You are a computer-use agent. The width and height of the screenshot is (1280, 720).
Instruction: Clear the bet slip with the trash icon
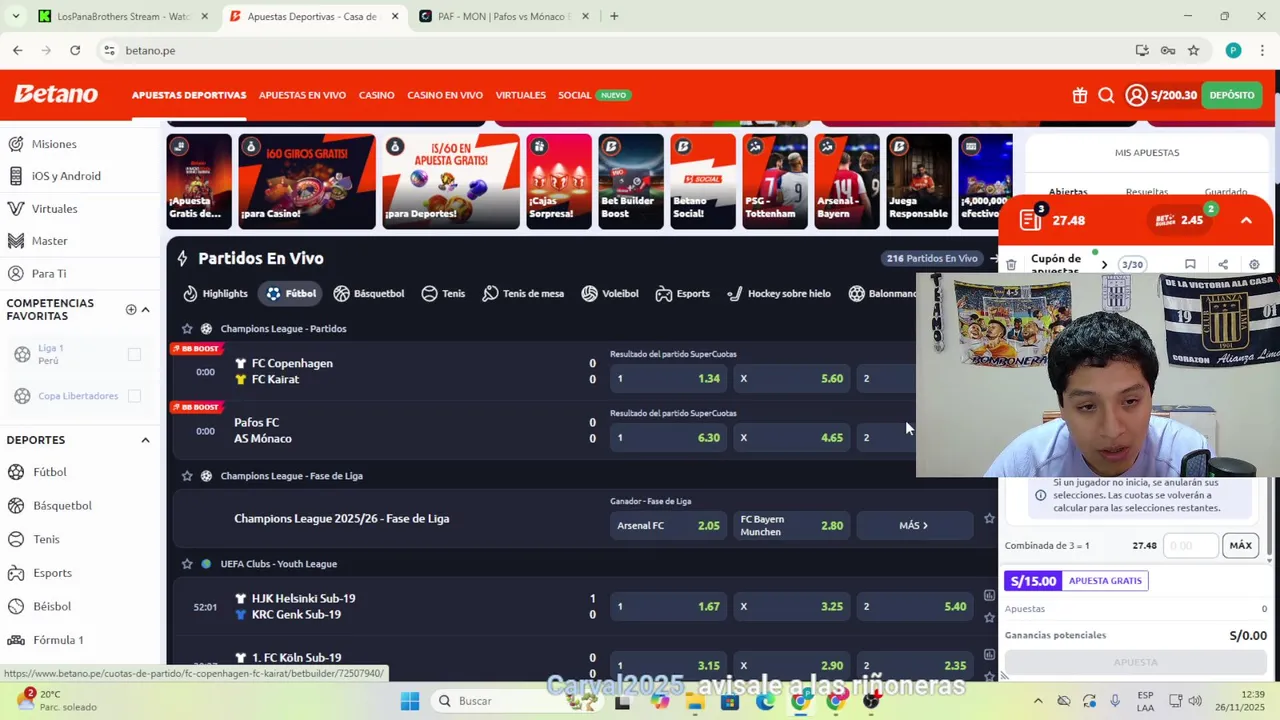(x=1011, y=265)
